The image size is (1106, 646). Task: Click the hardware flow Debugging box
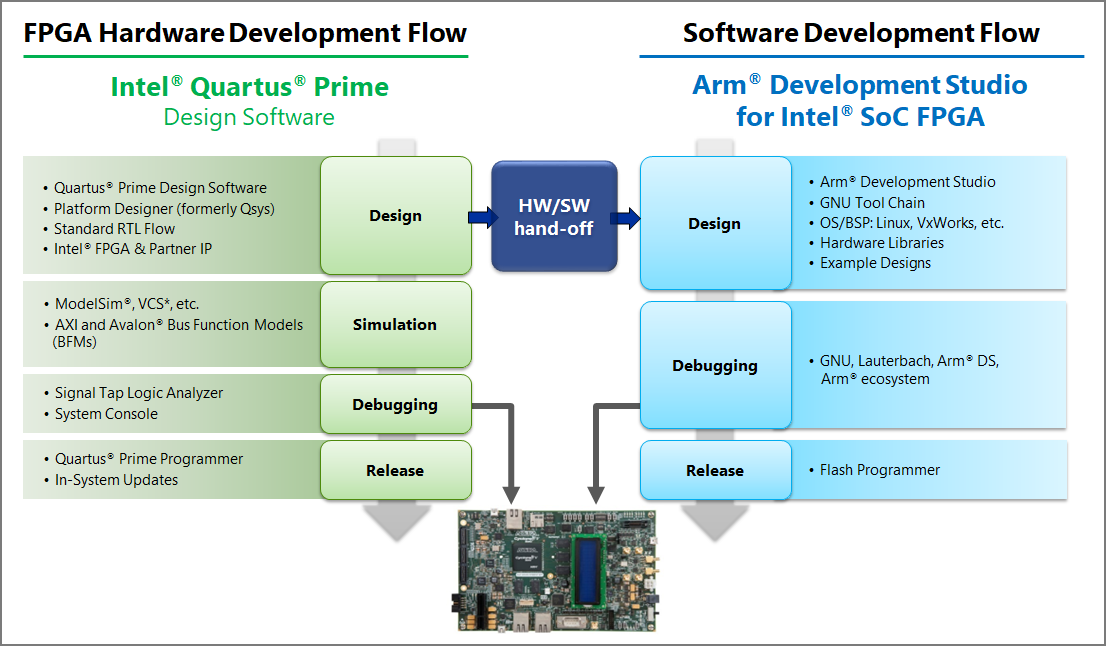pyautogui.click(x=396, y=404)
